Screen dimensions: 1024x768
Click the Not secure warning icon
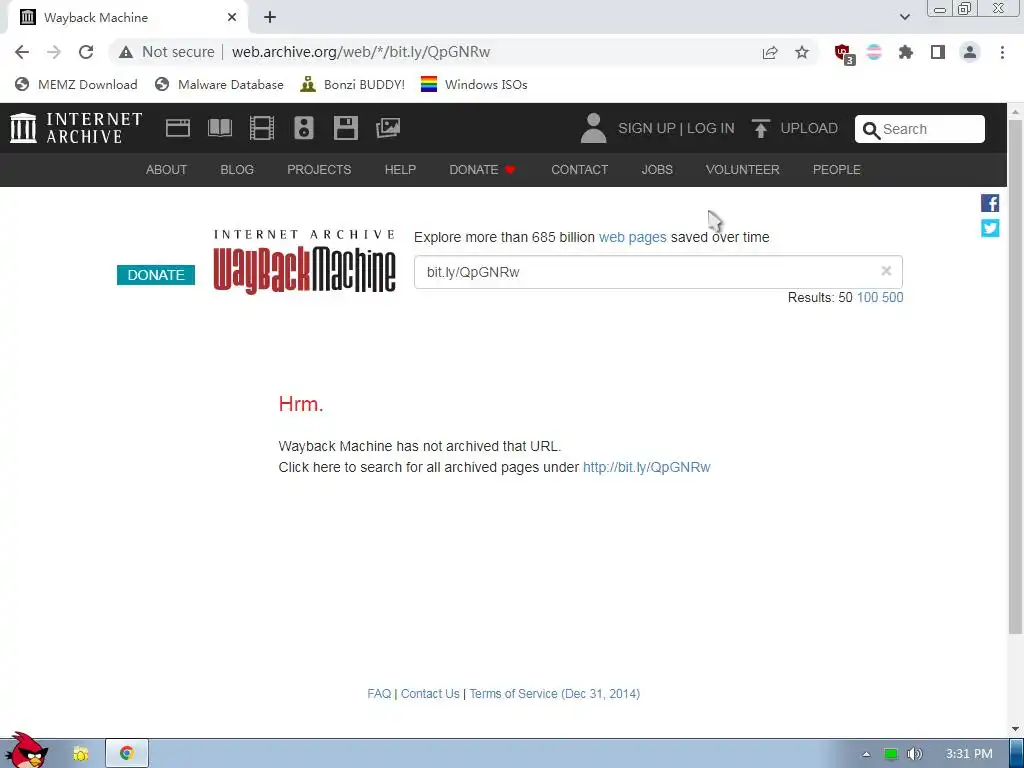click(x=125, y=52)
